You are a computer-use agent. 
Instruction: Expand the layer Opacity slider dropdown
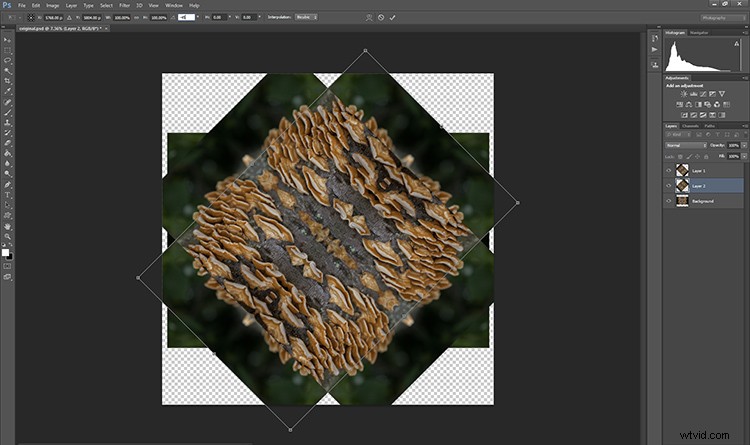click(x=744, y=145)
